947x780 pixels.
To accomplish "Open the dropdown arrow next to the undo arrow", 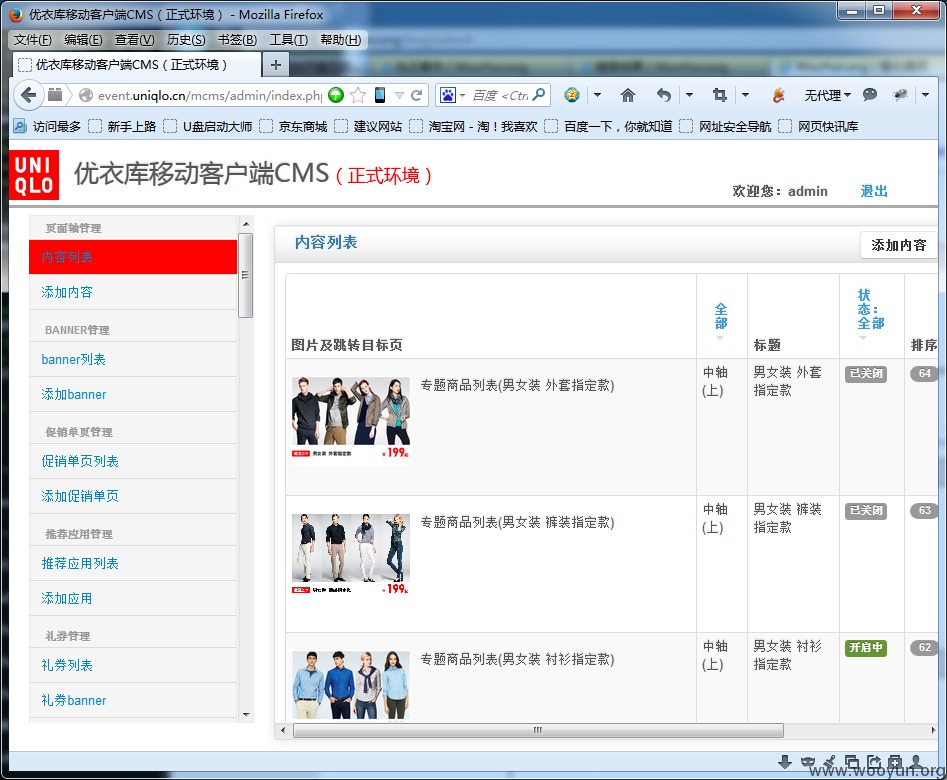I will pos(689,95).
